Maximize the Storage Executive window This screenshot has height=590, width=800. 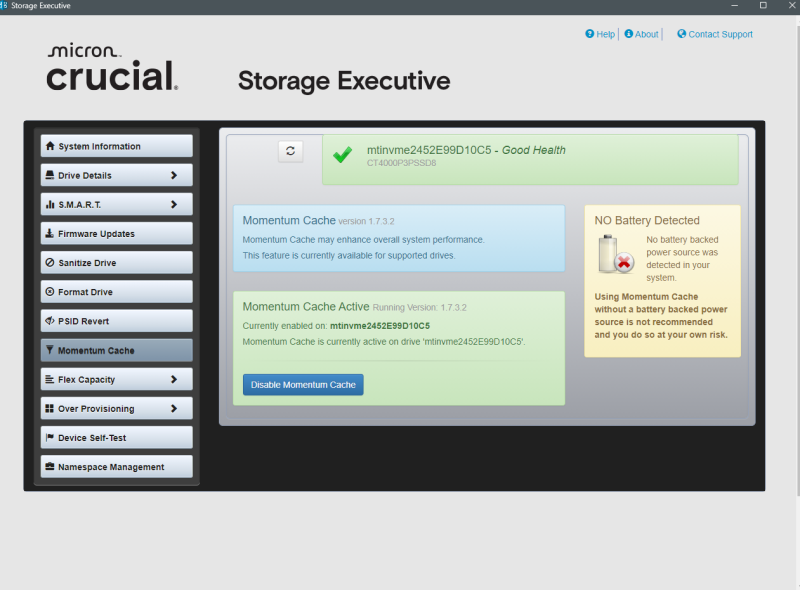click(x=763, y=5)
